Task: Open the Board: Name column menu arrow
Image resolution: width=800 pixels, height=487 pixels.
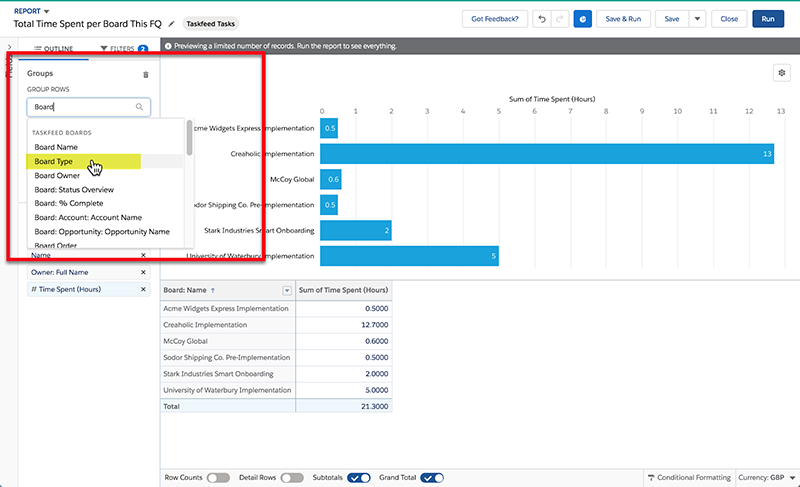Action: point(288,290)
